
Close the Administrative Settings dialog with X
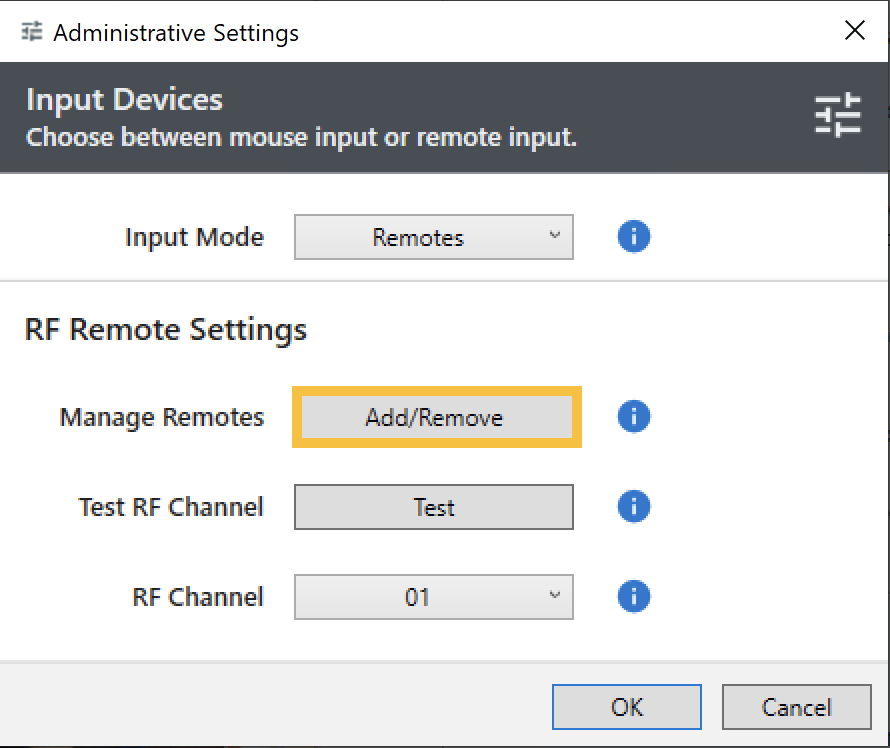coord(854,31)
